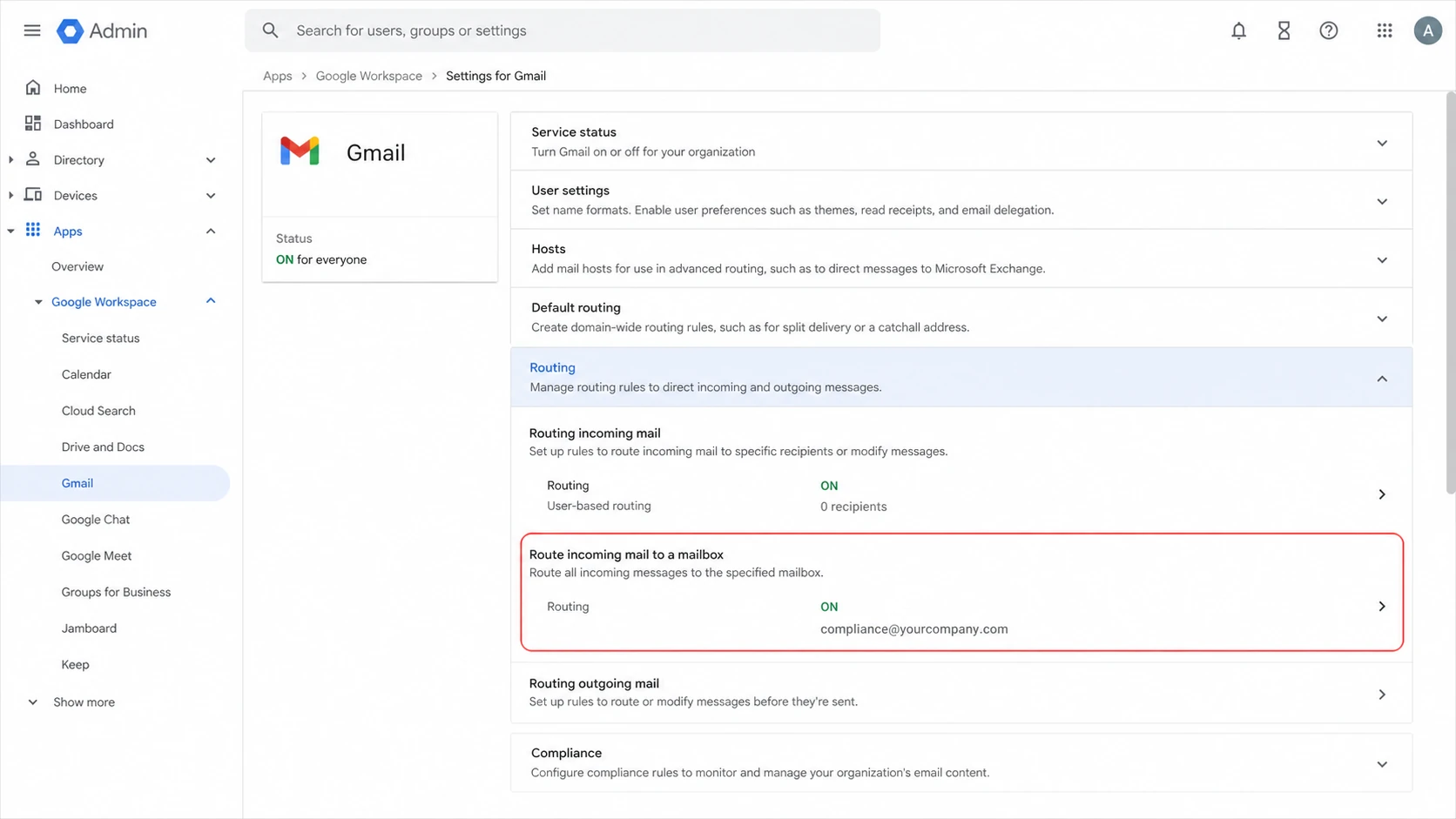The width and height of the screenshot is (1456, 819).
Task: Collapse the Routing panel chevron
Action: tap(1382, 379)
